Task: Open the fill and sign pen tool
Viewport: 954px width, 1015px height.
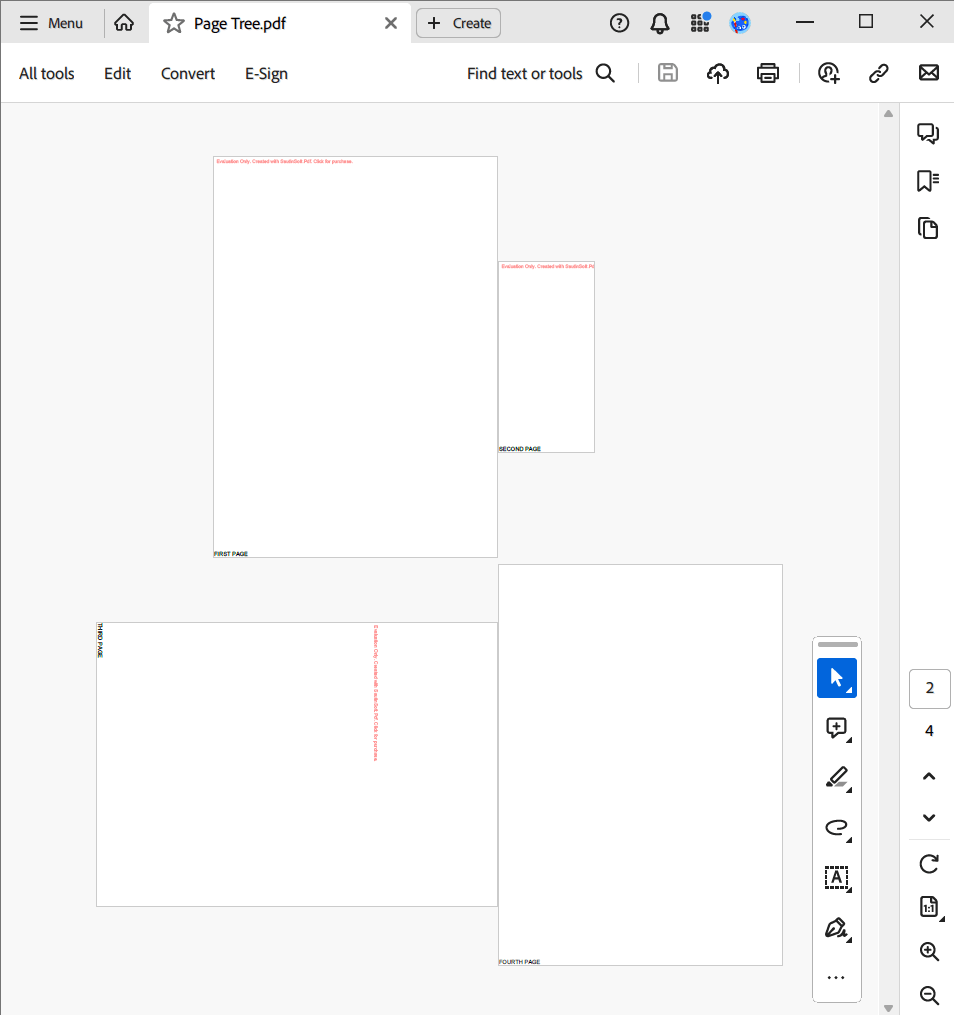Action: tap(837, 928)
